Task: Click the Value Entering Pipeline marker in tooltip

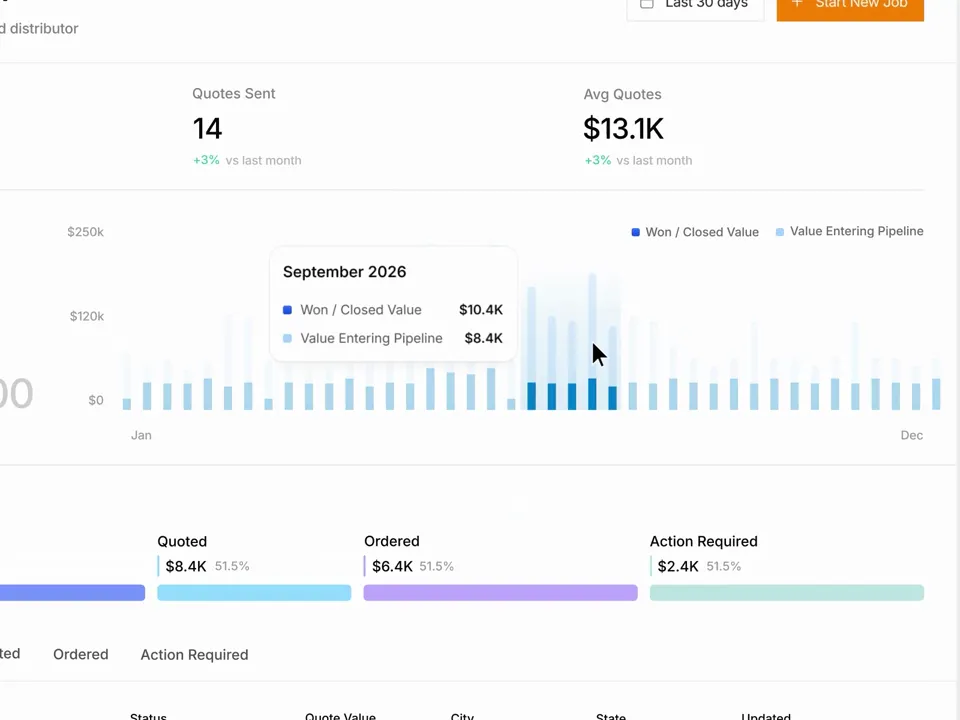Action: pyautogui.click(x=287, y=338)
